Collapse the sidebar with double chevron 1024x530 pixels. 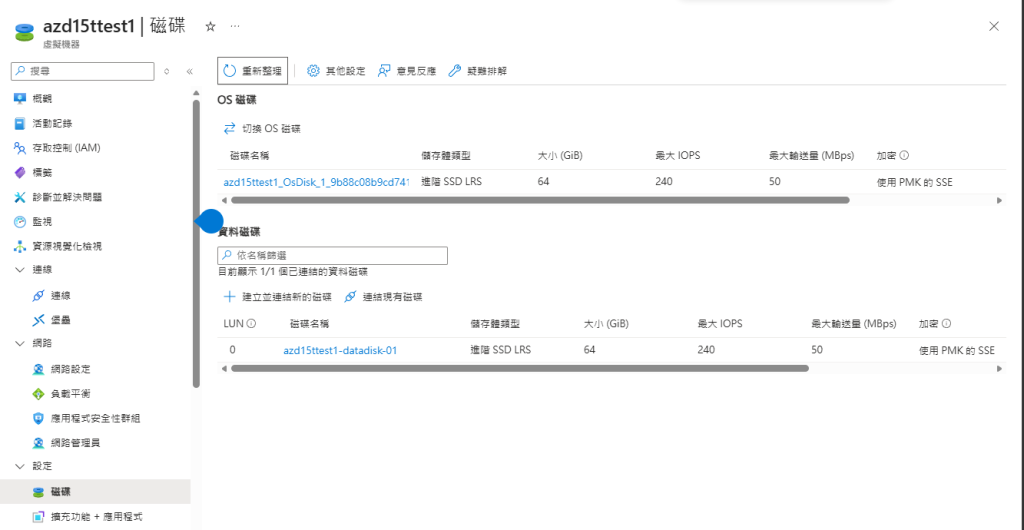pos(189,71)
